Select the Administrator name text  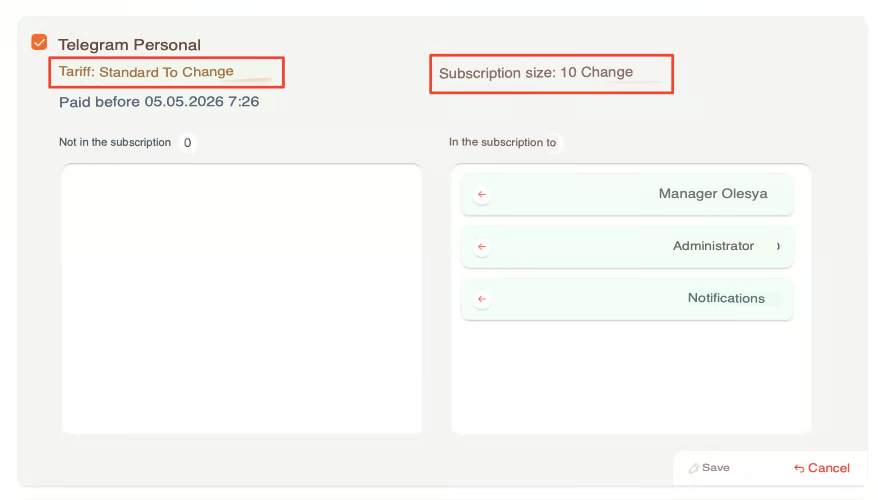click(713, 246)
